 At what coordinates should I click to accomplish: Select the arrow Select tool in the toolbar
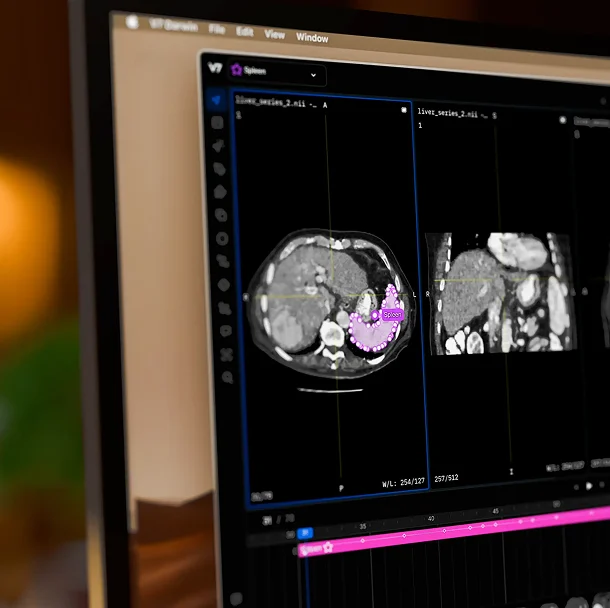pos(216,100)
